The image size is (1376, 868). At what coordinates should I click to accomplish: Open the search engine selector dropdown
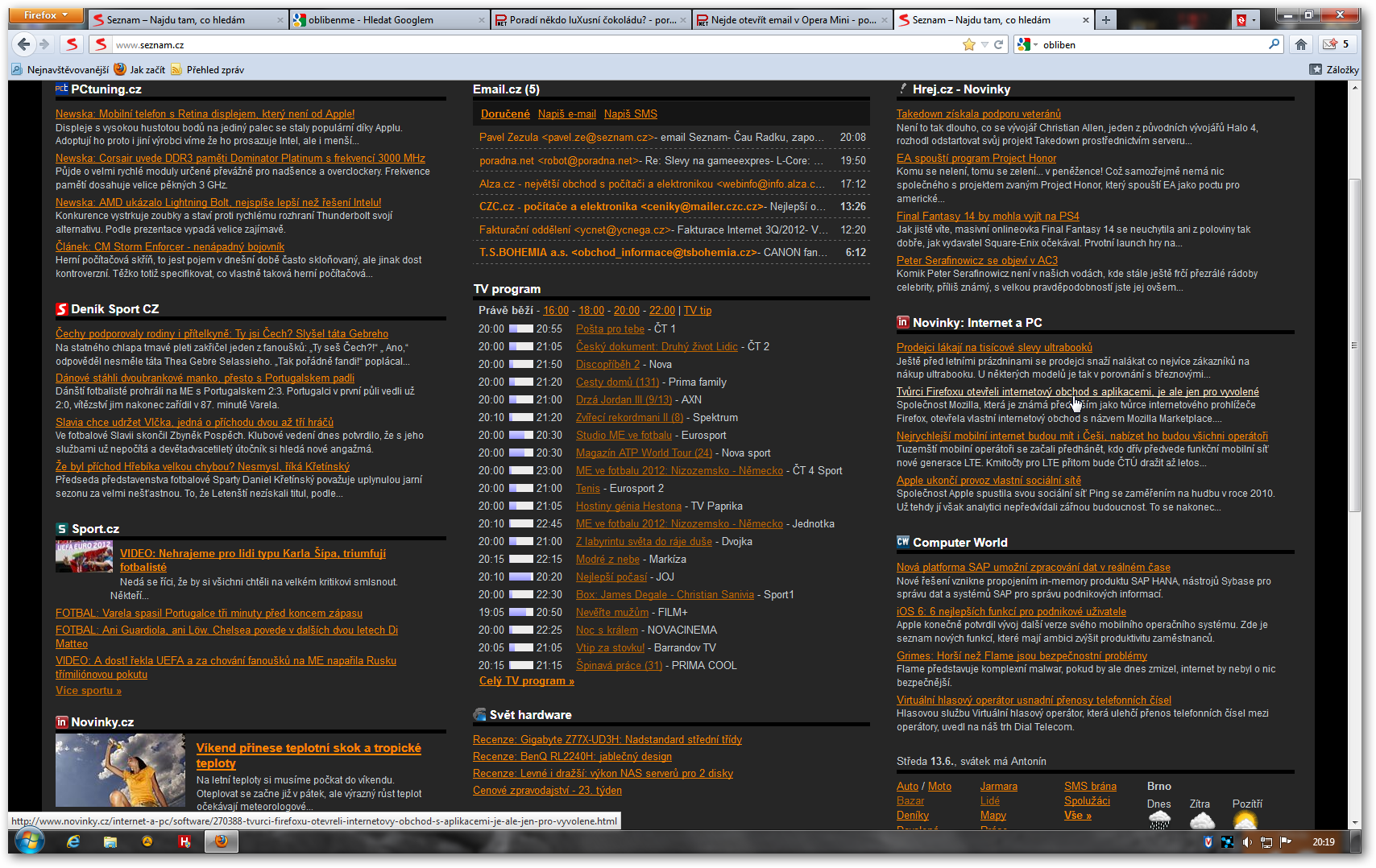pos(1027,44)
